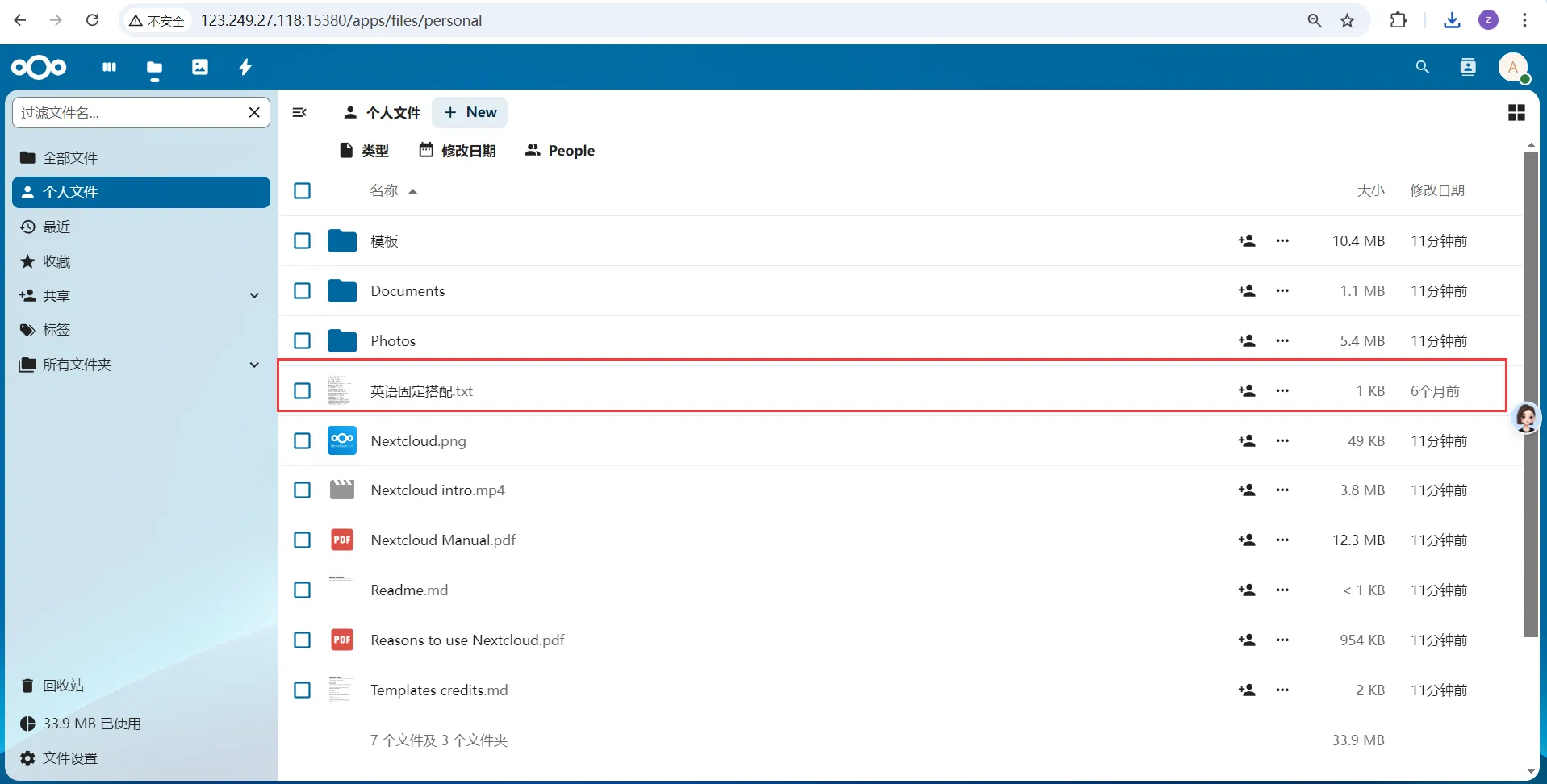The image size is (1547, 784).
Task: Open actions menu for Reasons to use Nextcloud.pdf
Action: [1282, 640]
